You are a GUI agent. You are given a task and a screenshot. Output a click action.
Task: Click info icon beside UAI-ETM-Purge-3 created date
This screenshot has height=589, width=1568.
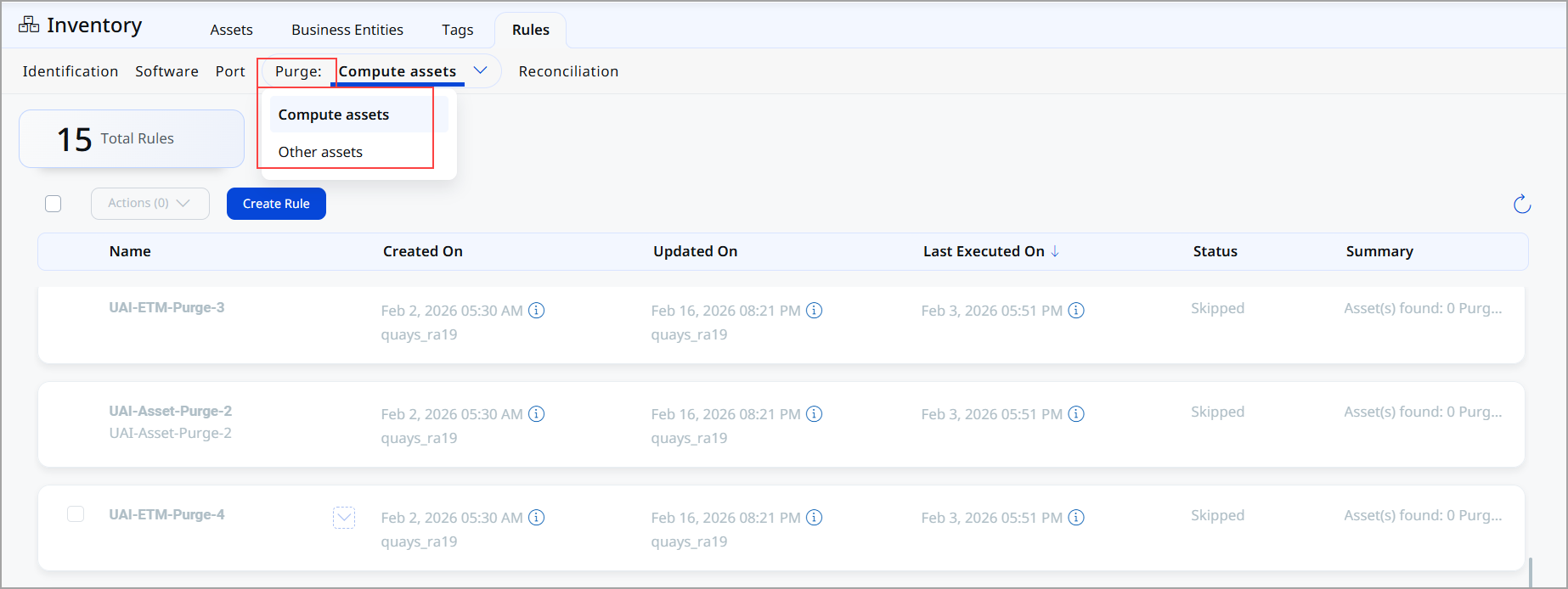(x=537, y=311)
